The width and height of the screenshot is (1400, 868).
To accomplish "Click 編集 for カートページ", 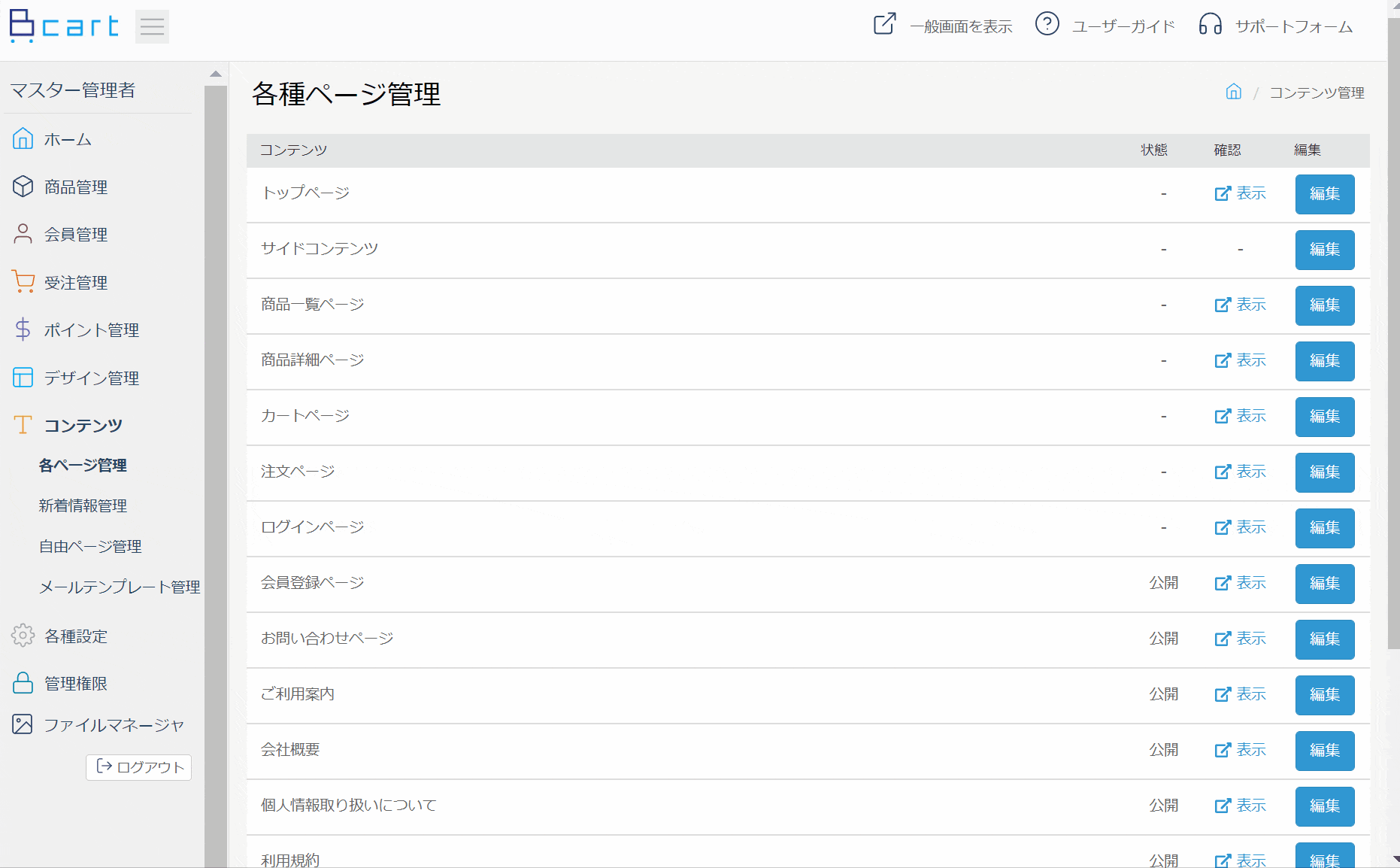I will coord(1325,417).
